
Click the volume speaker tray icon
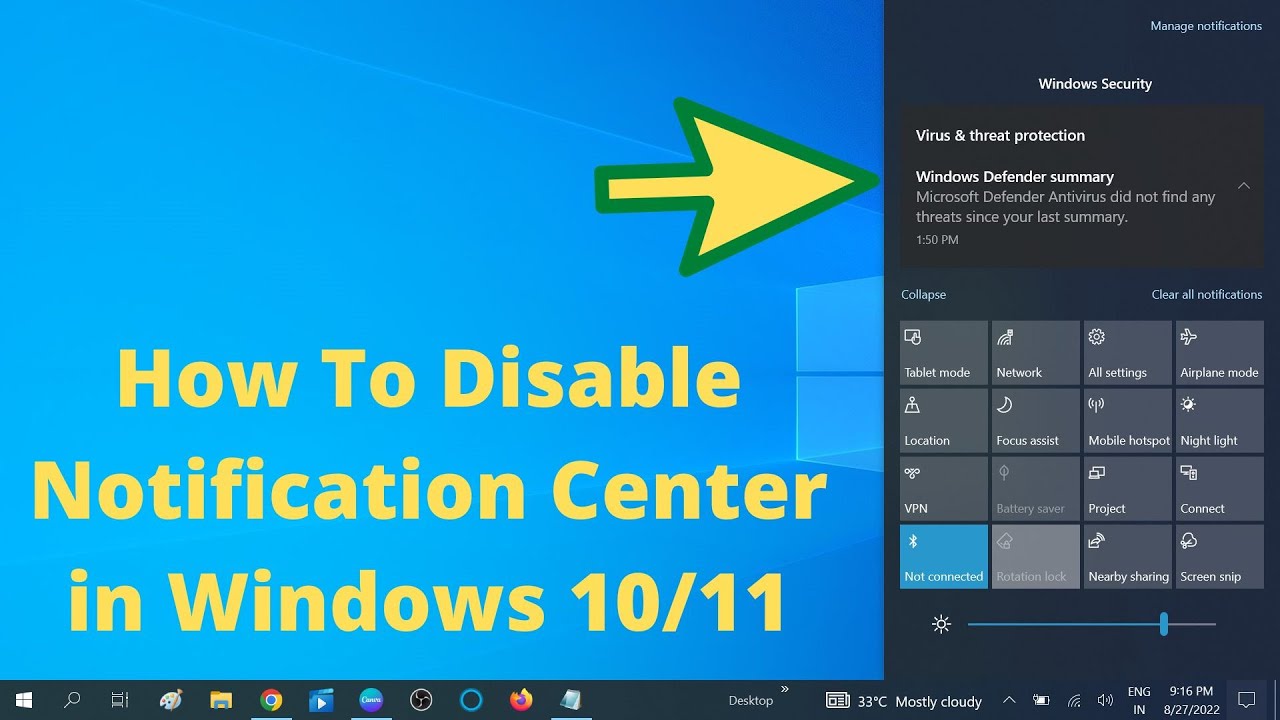click(x=1105, y=701)
